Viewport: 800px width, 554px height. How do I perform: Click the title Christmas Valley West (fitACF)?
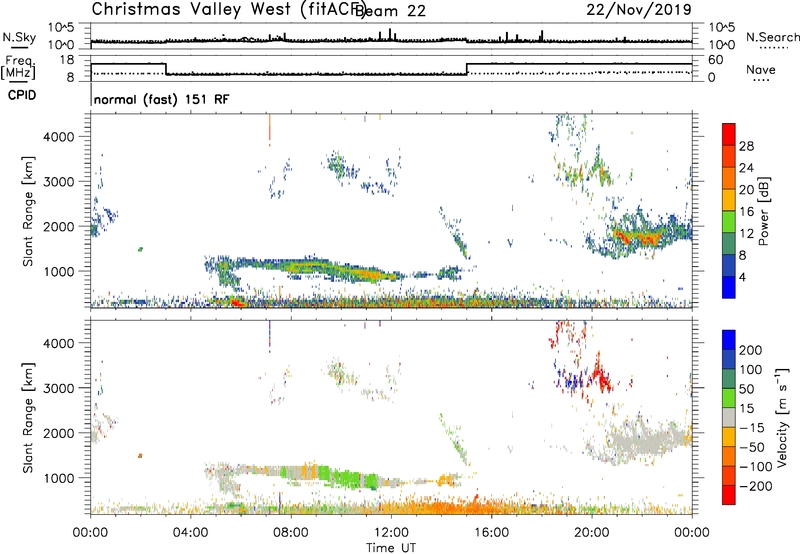click(x=228, y=10)
